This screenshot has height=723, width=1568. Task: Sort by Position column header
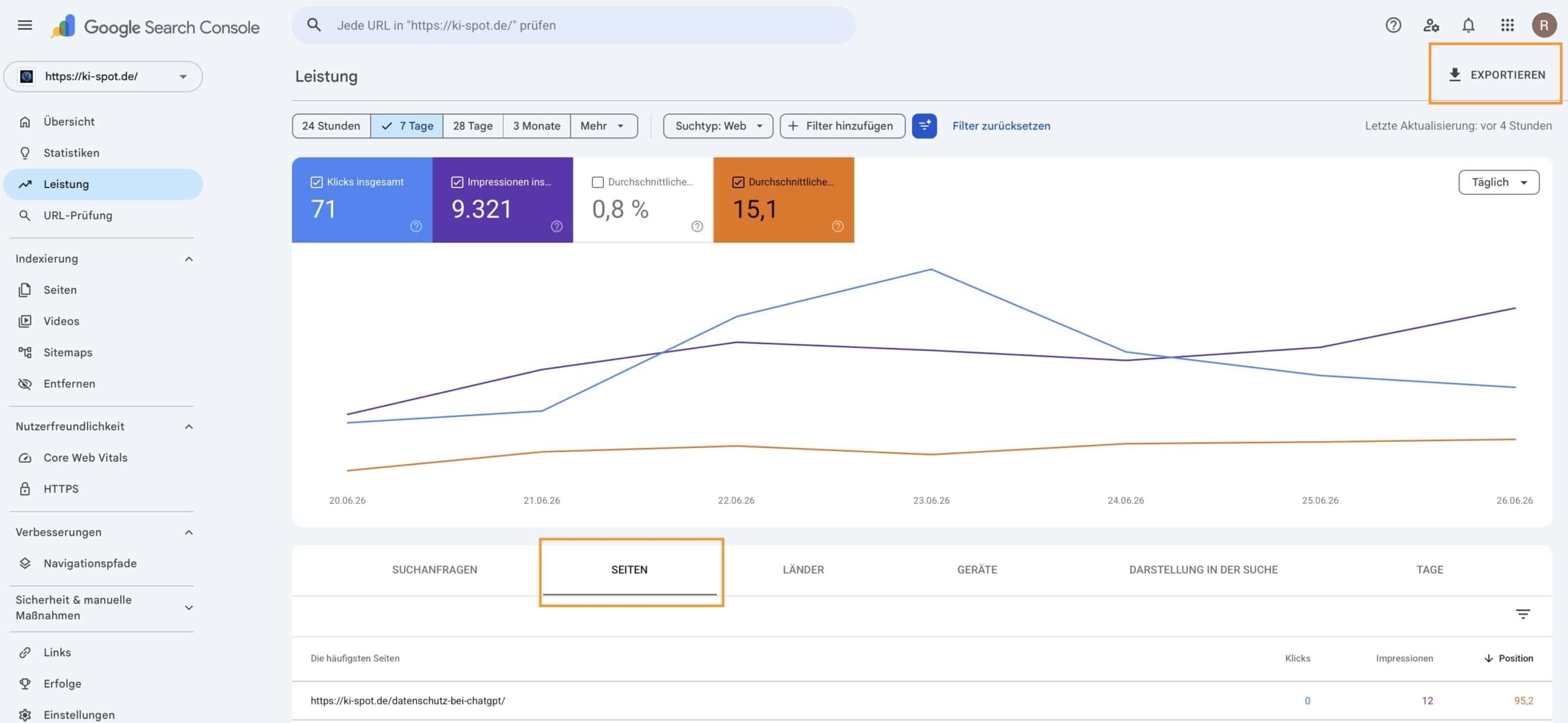click(1509, 658)
